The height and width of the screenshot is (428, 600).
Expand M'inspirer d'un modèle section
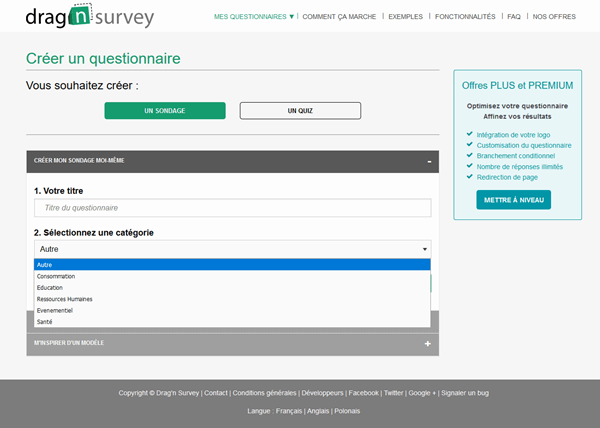[233, 344]
